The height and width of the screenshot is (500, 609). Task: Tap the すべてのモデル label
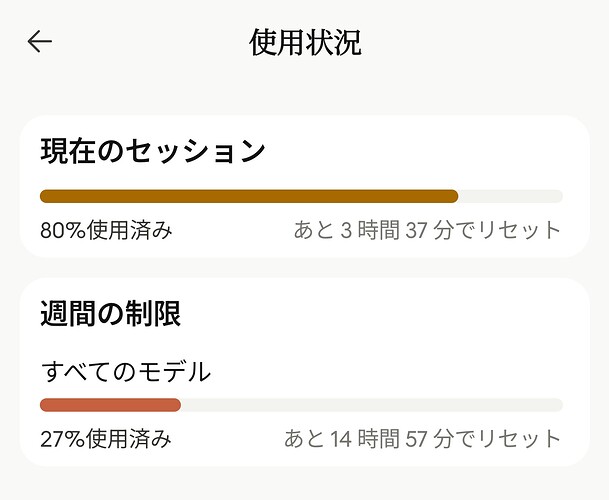tap(126, 372)
